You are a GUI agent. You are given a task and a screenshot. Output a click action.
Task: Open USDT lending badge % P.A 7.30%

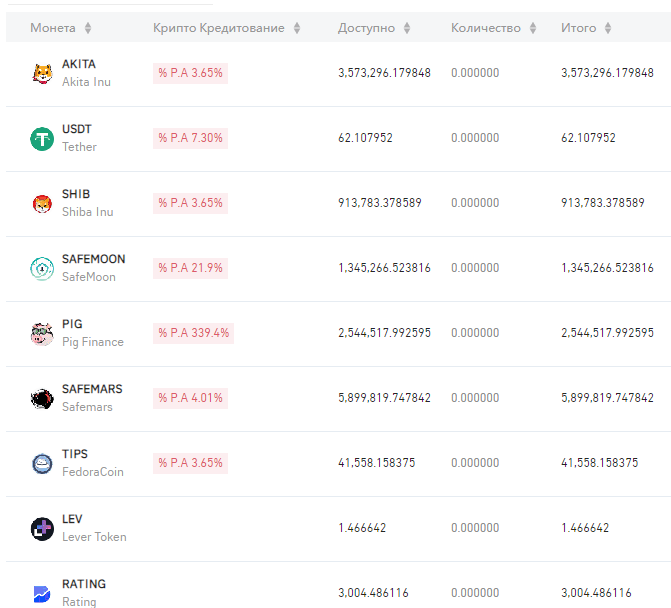190,138
